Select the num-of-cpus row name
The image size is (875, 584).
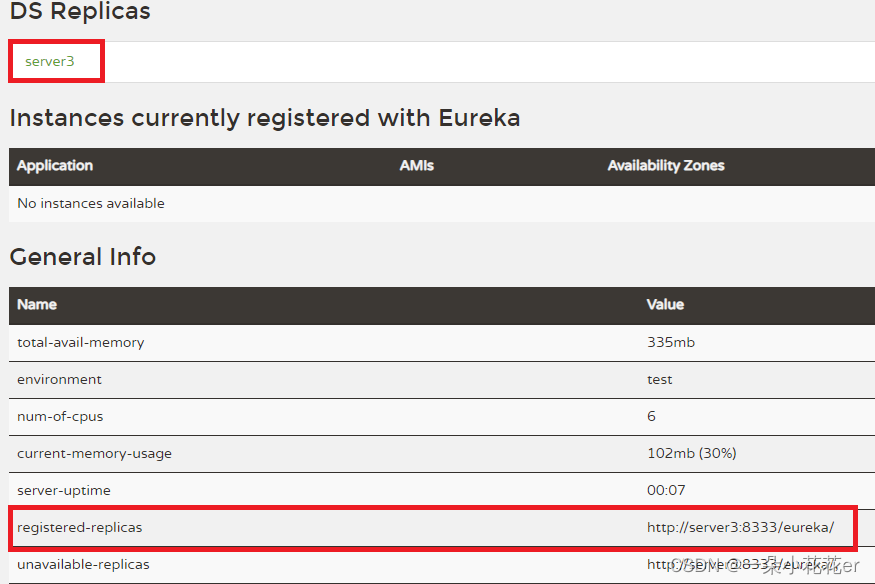pyautogui.click(x=60, y=417)
